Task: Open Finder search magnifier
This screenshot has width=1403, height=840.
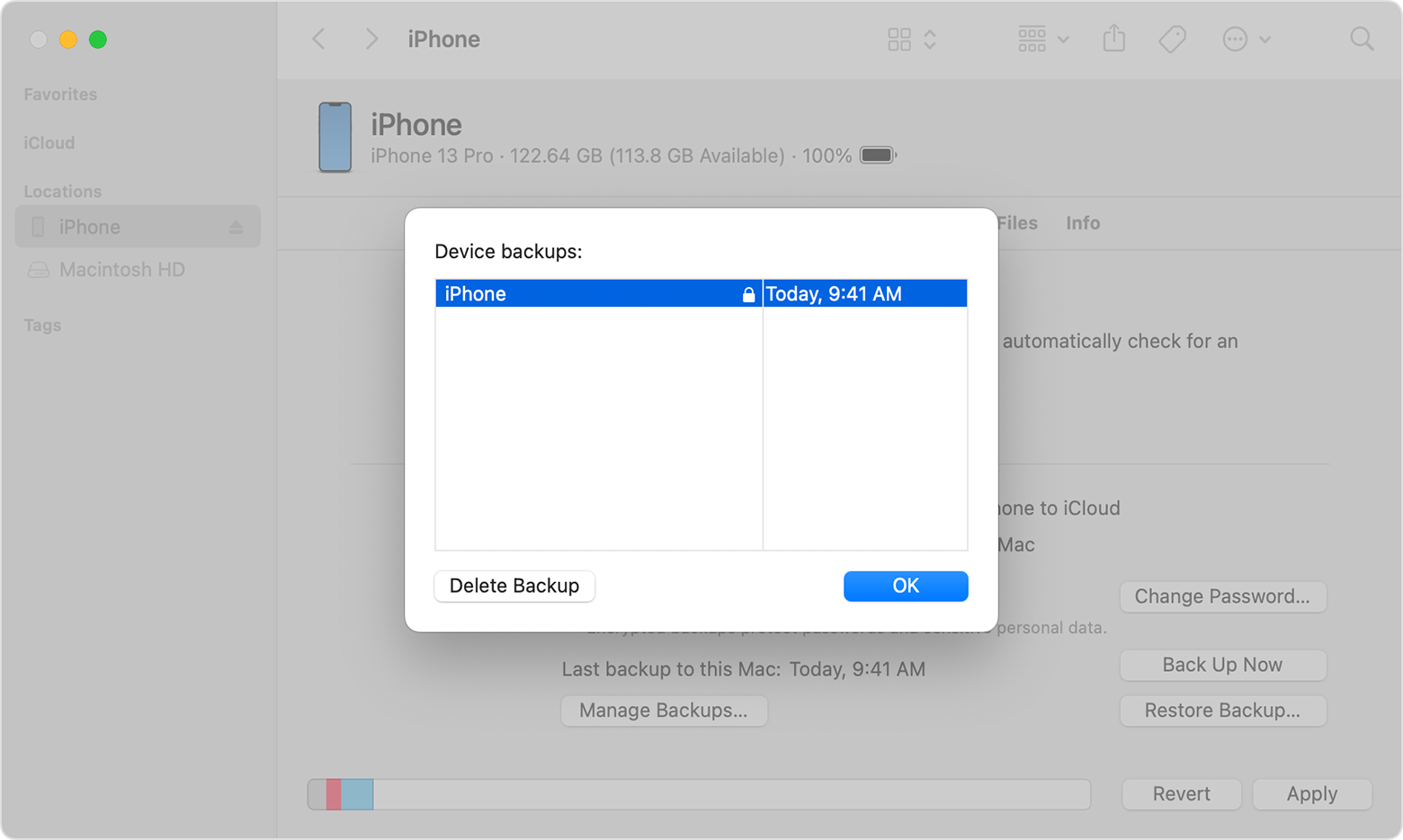Action: (1362, 39)
